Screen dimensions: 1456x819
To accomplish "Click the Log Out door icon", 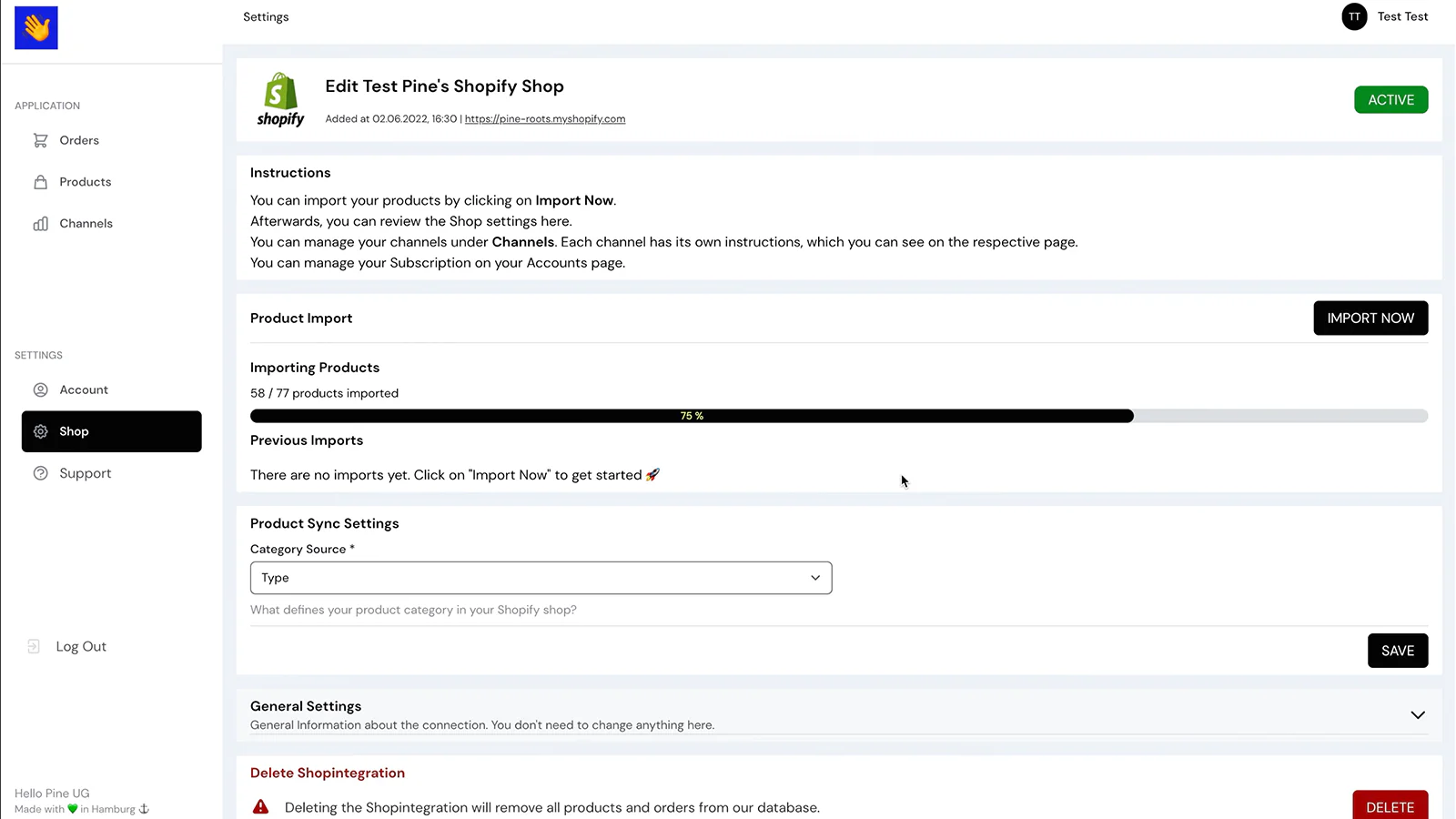I will tap(34, 646).
